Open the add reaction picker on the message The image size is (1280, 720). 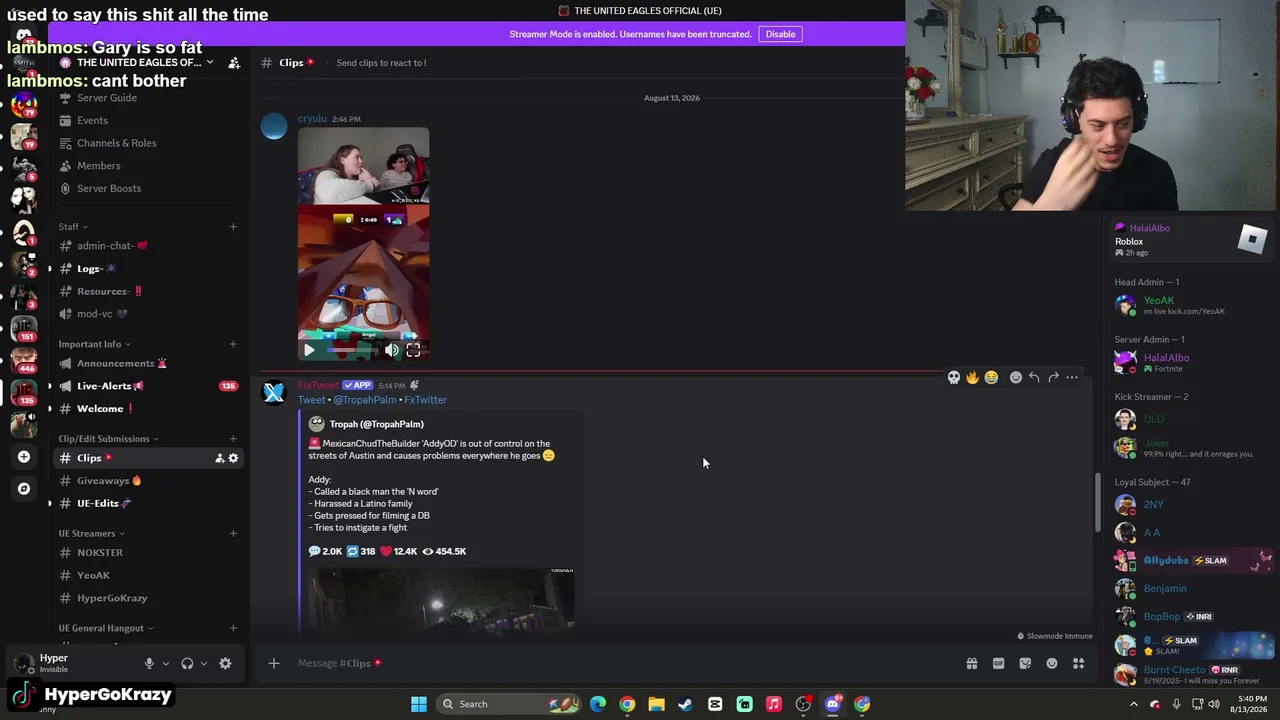point(1015,377)
